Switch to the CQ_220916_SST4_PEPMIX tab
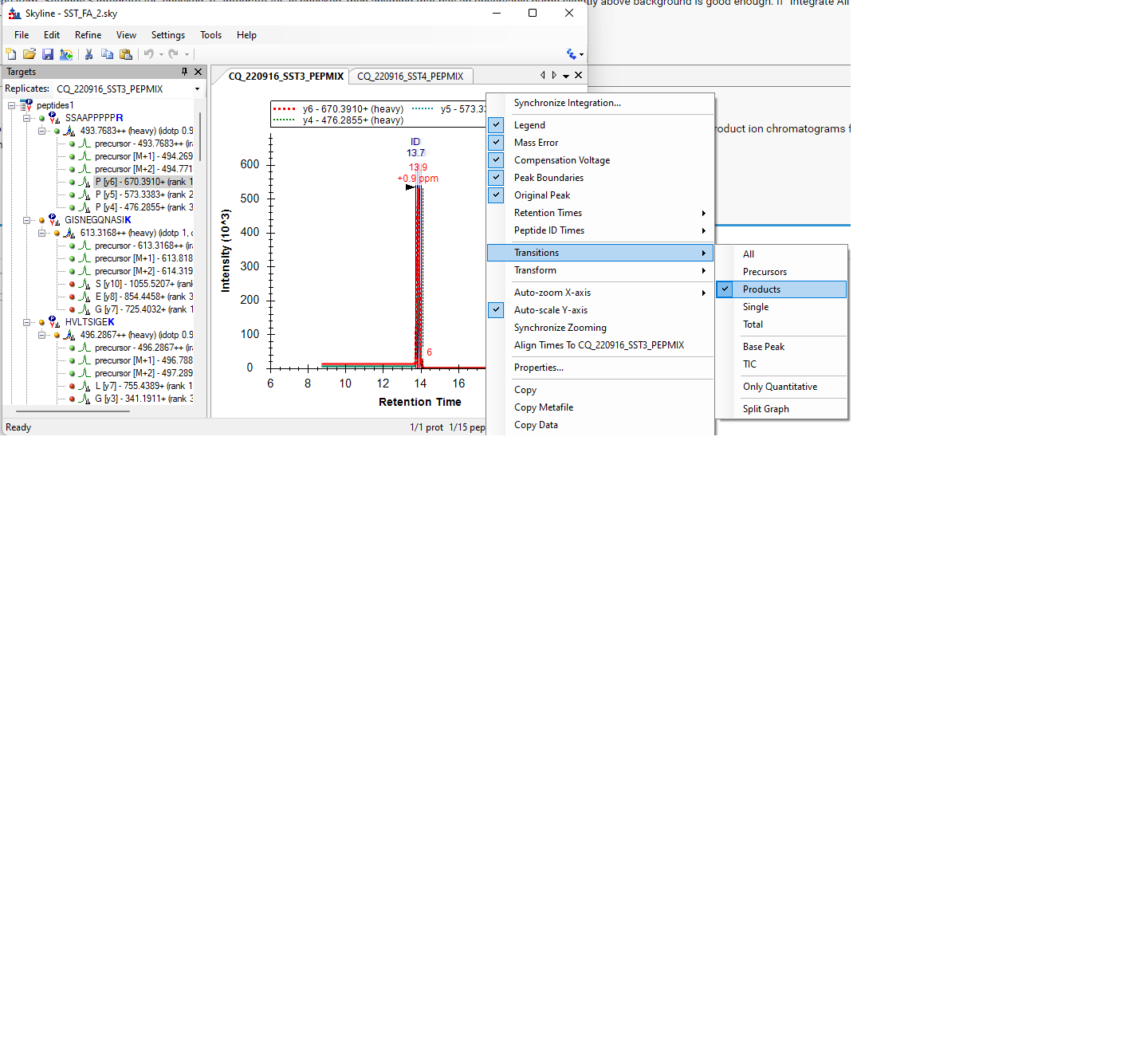The width and height of the screenshot is (1148, 1062). [410, 77]
